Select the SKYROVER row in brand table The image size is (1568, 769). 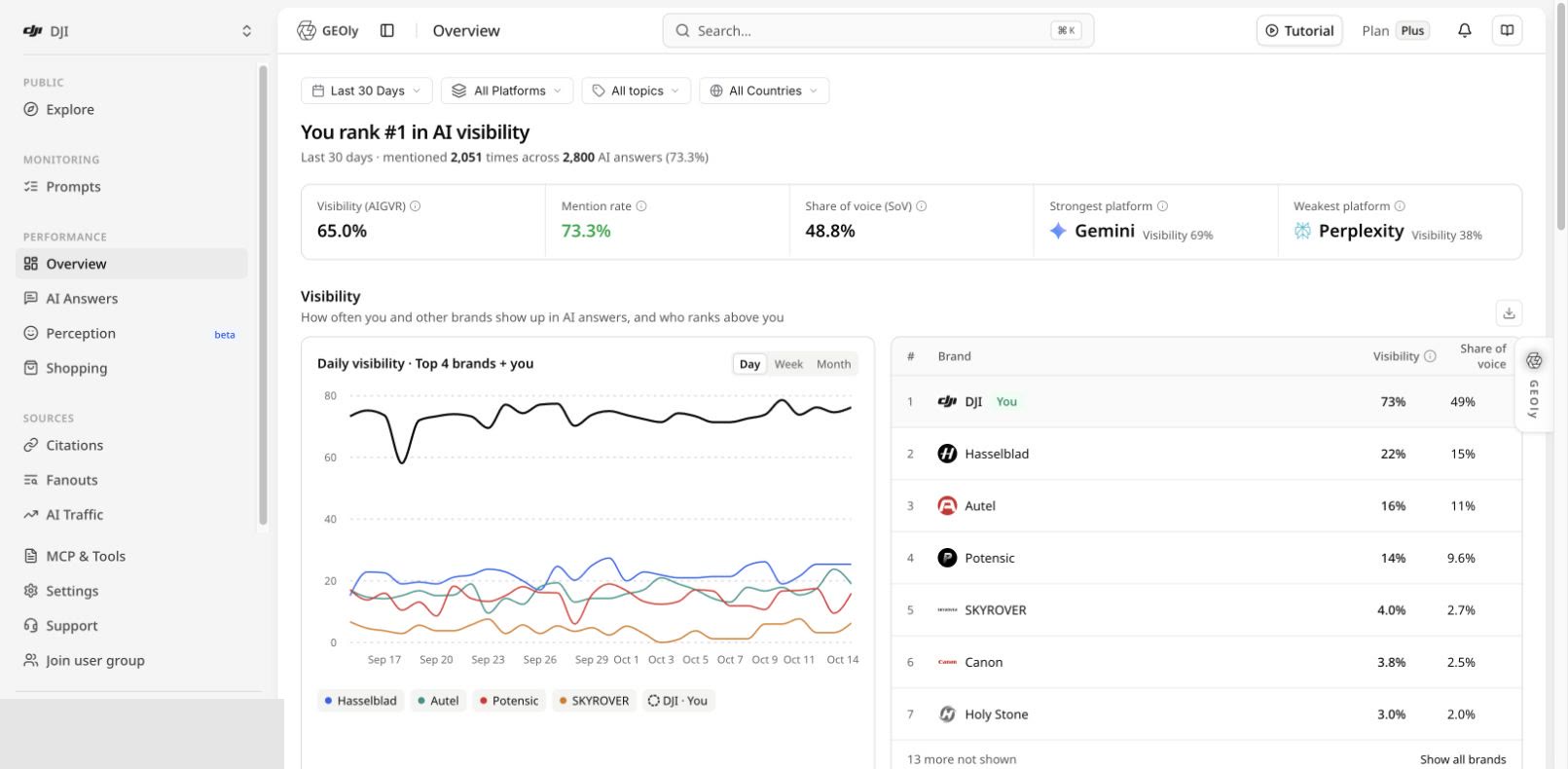[1206, 610]
